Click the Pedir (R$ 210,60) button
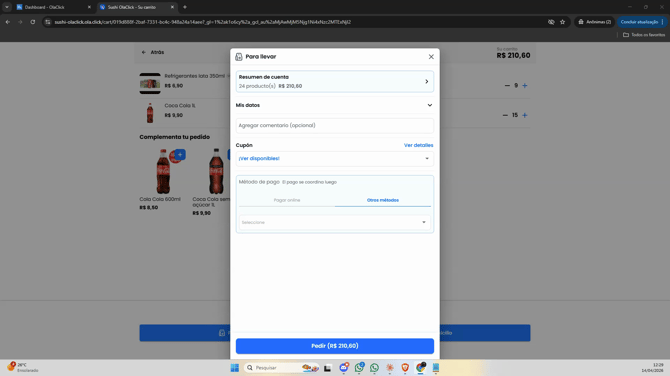Image resolution: width=670 pixels, height=376 pixels. coord(335,346)
